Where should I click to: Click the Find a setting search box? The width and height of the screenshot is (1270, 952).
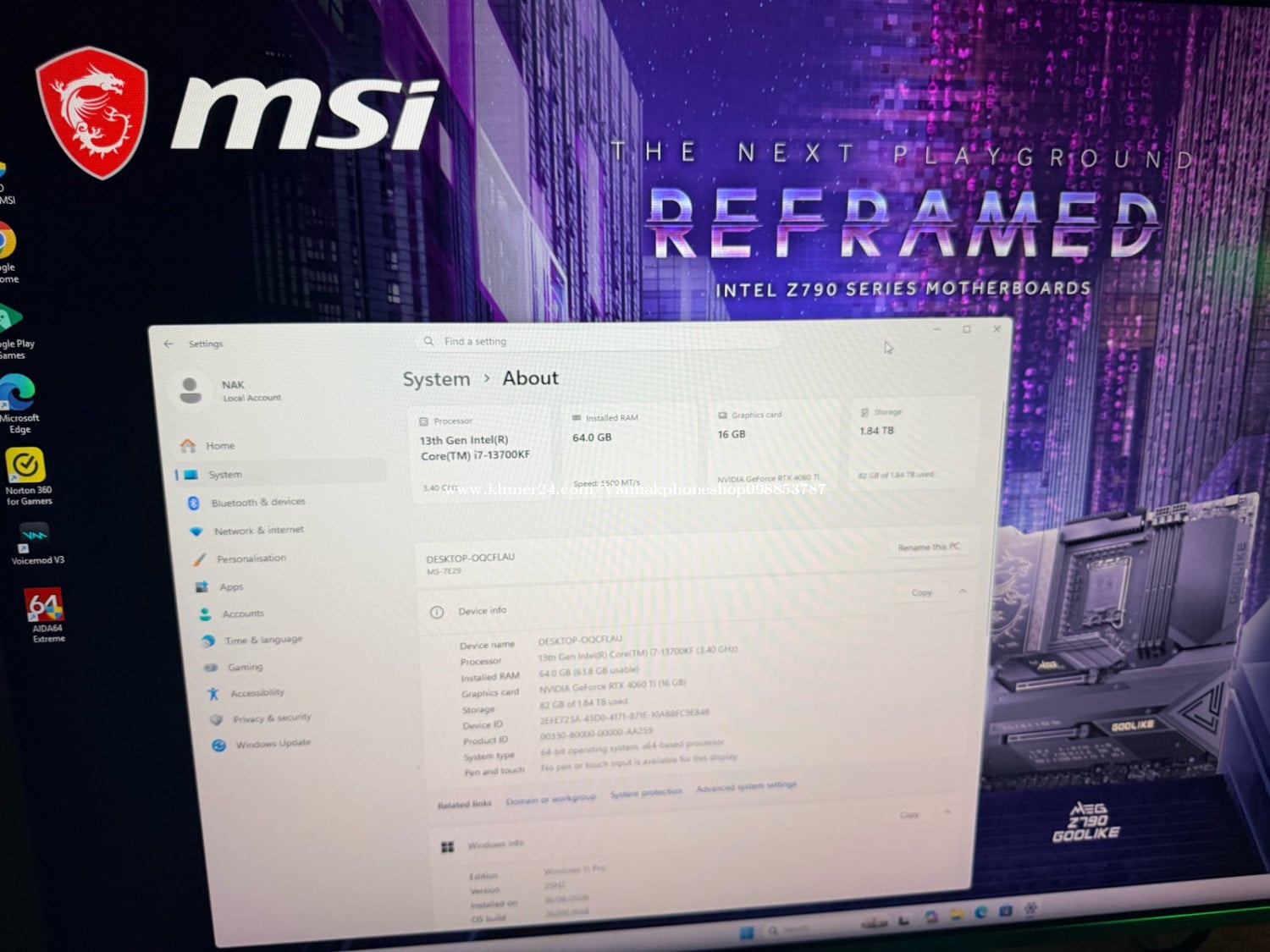(x=597, y=340)
